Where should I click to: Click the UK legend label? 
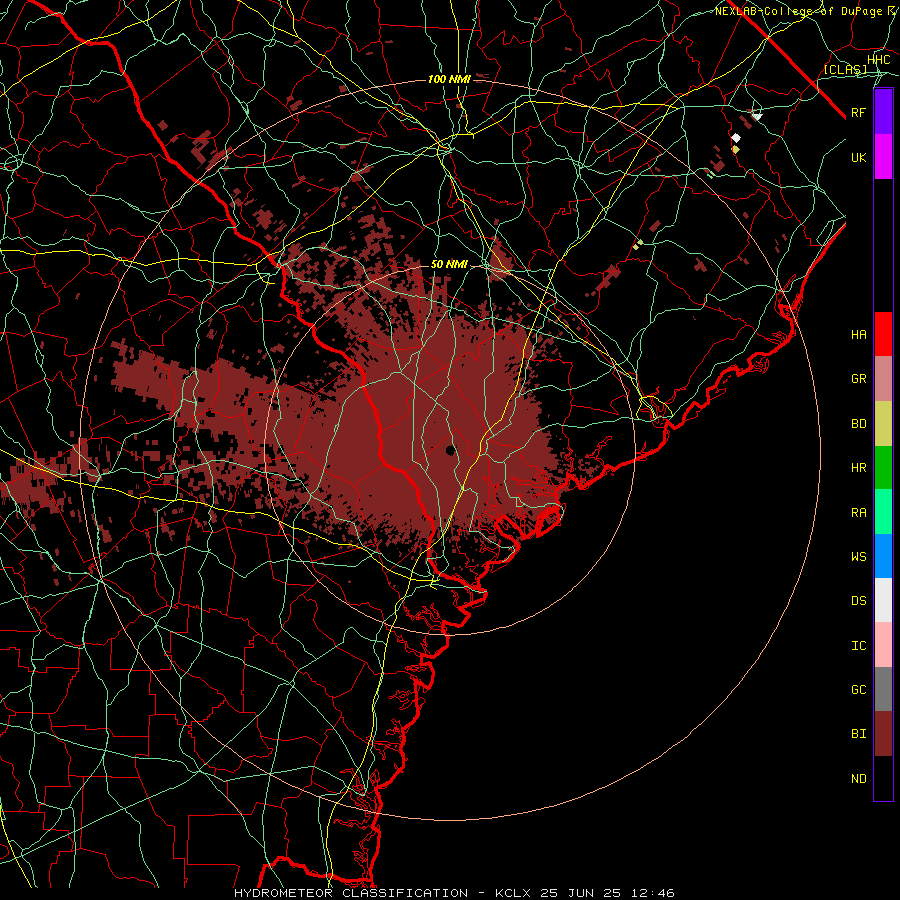pyautogui.click(x=858, y=157)
